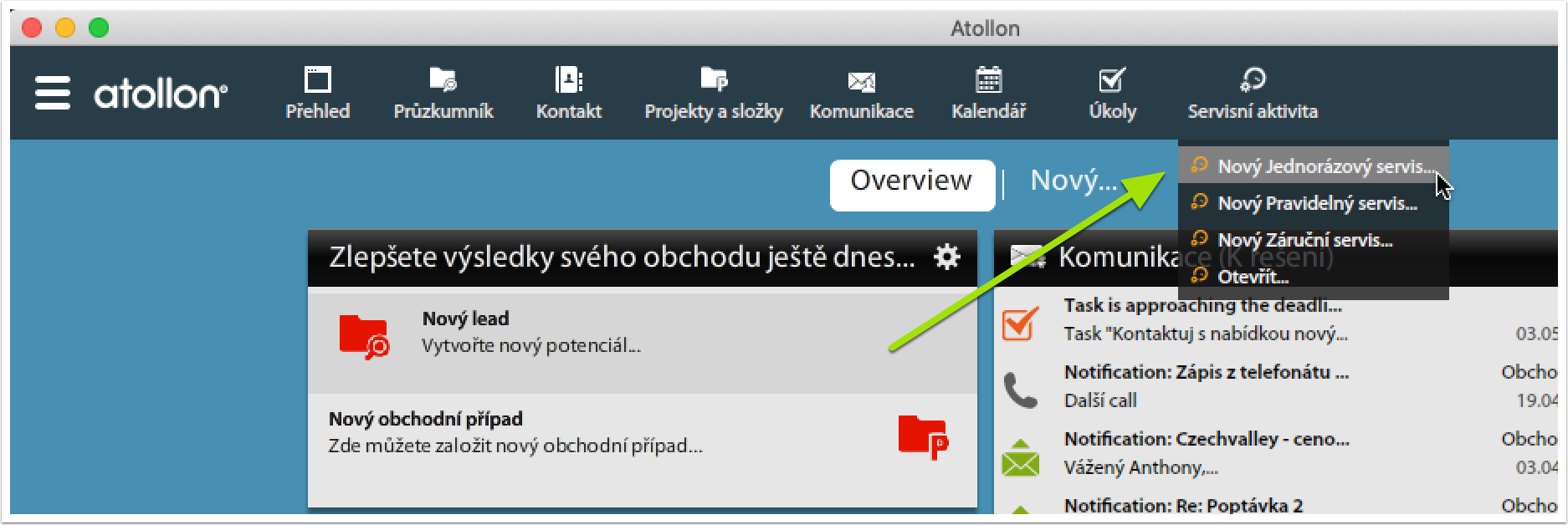This screenshot has width=1568, height=525.
Task: Open the hamburger main menu
Action: click(x=52, y=93)
